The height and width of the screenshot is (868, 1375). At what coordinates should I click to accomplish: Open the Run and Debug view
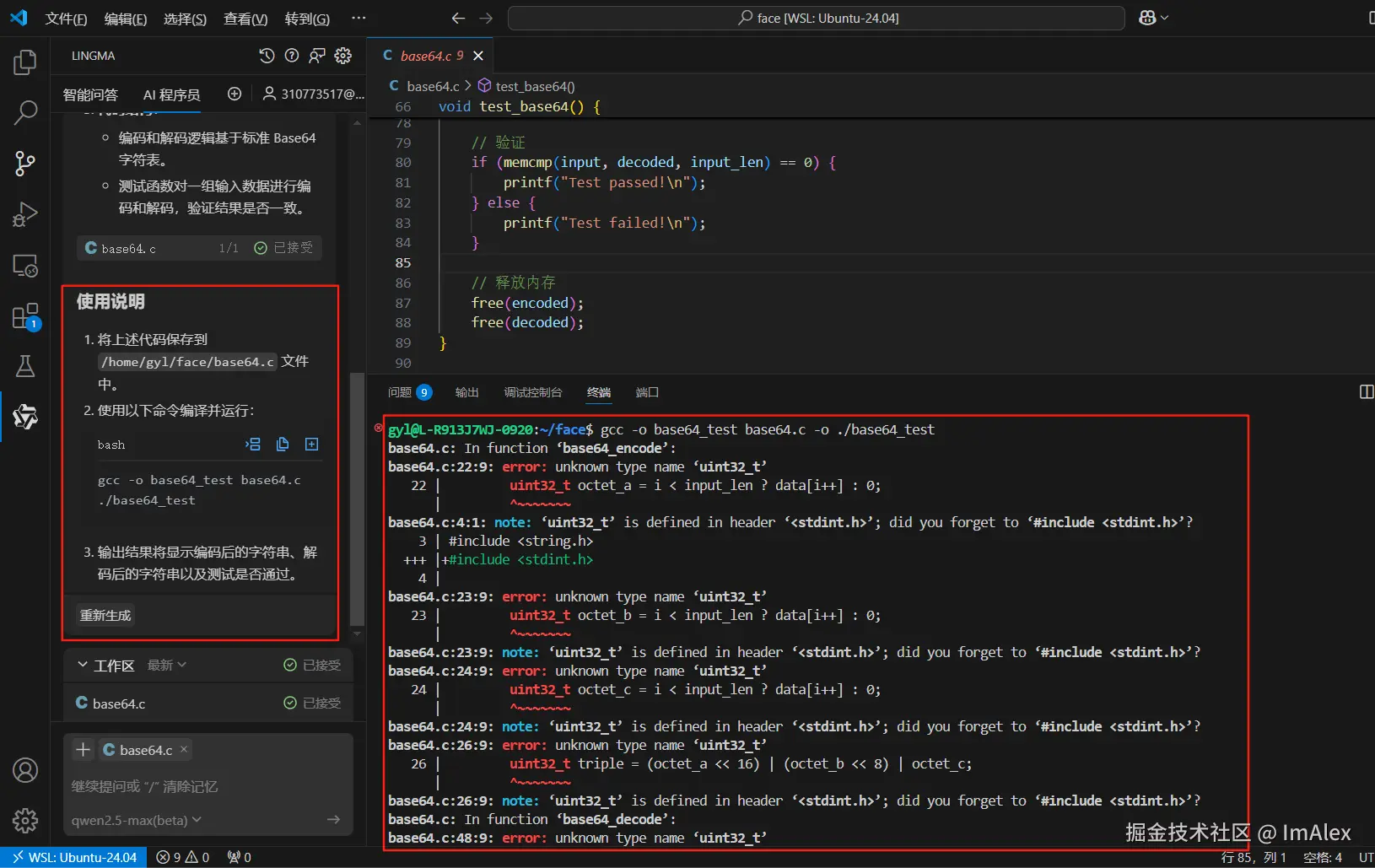(25, 214)
